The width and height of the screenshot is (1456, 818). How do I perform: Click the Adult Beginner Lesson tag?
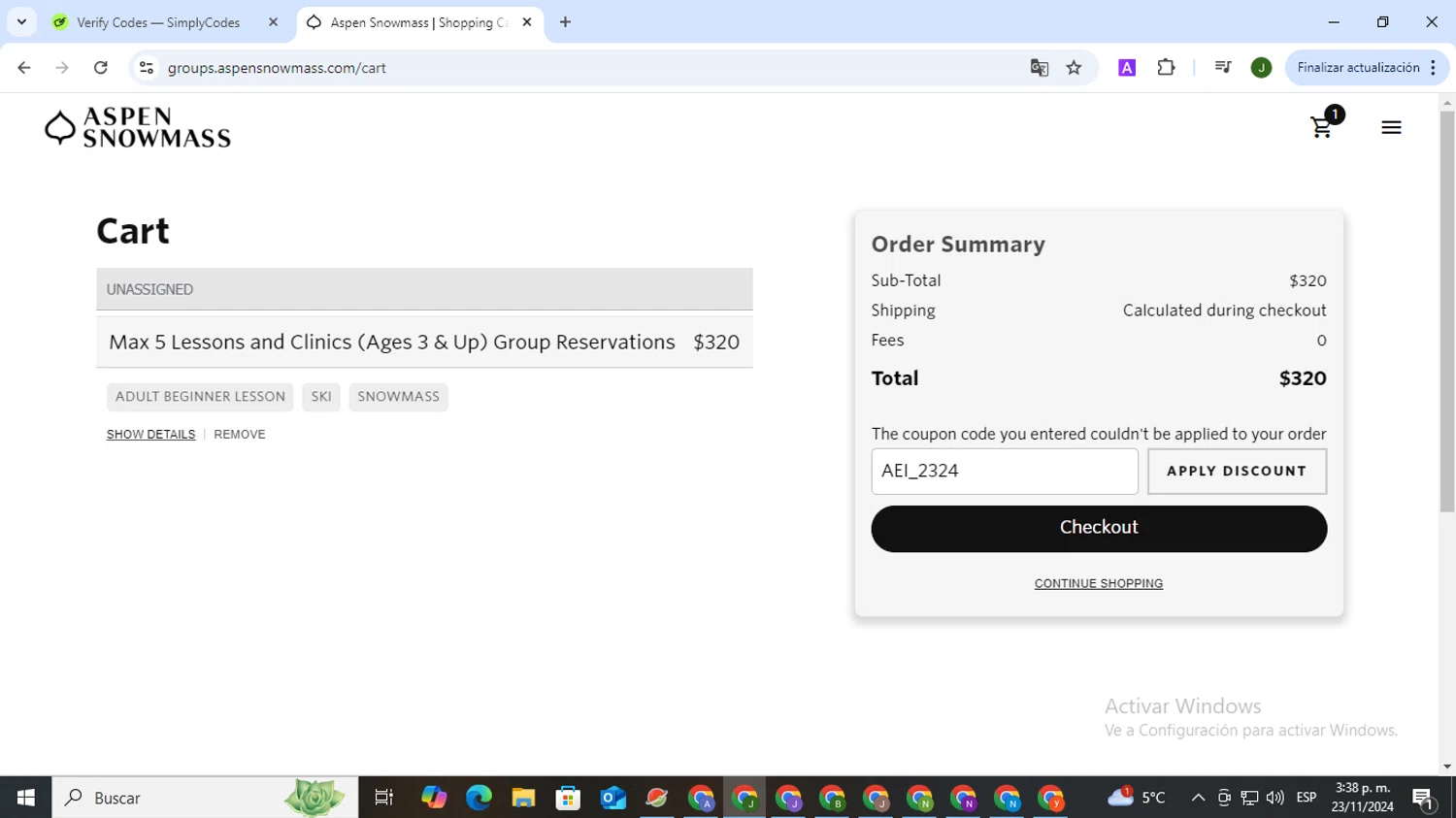tap(200, 397)
